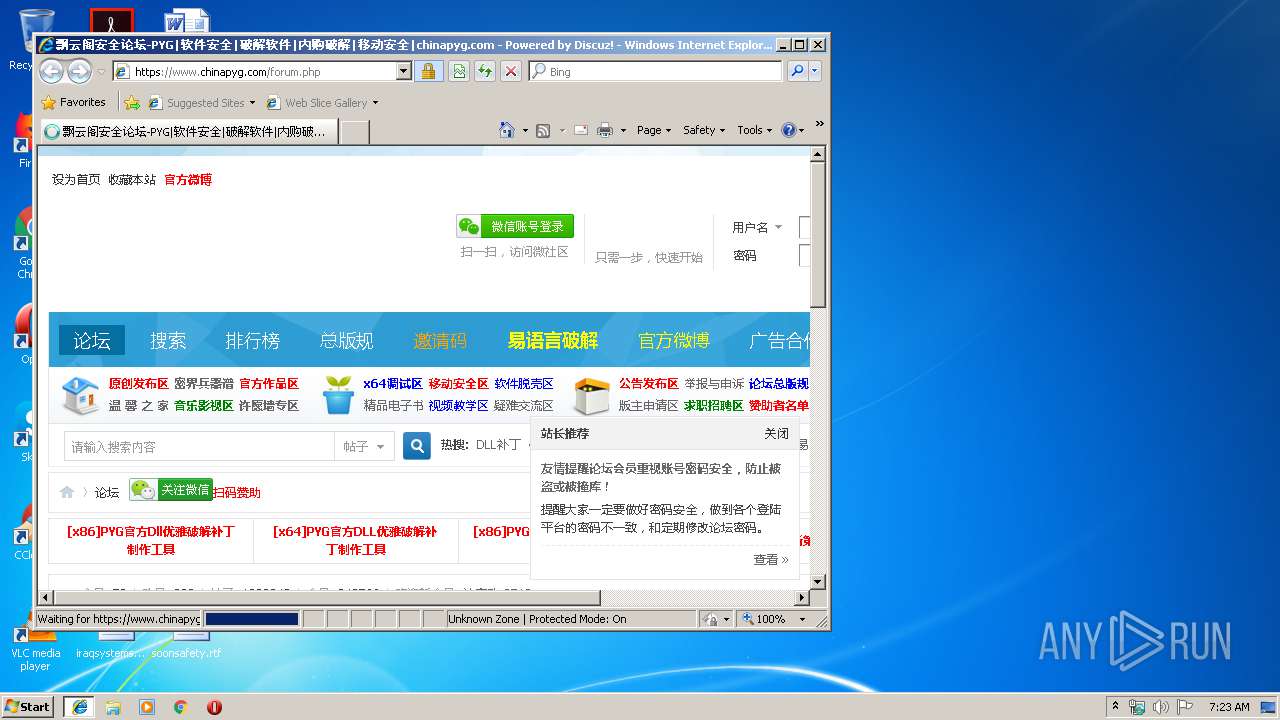1280x720 pixels.
Task: Click the 设为首页 link
Action: pyautogui.click(x=76, y=180)
